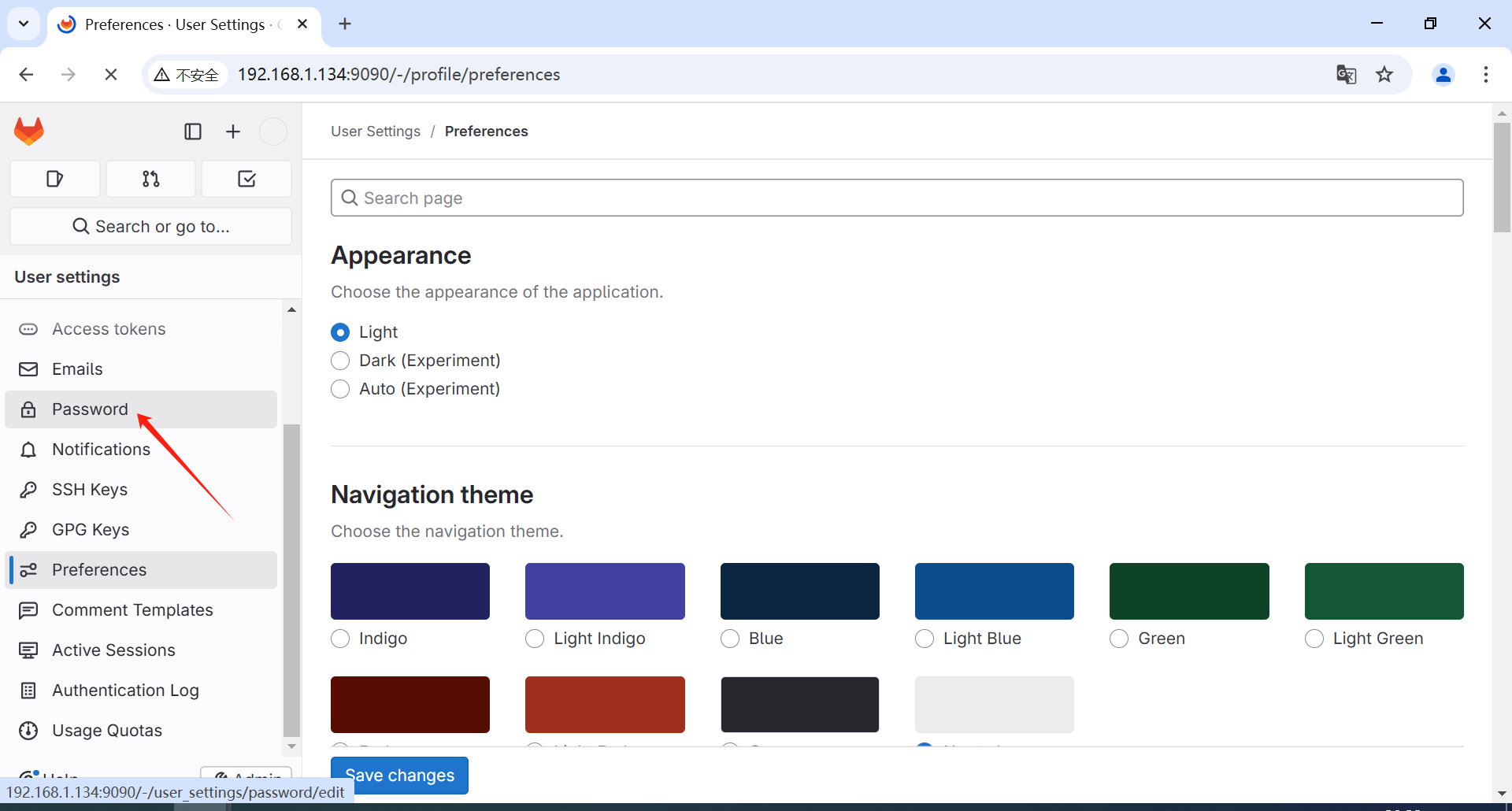Click the Password lock icon

tap(28, 409)
